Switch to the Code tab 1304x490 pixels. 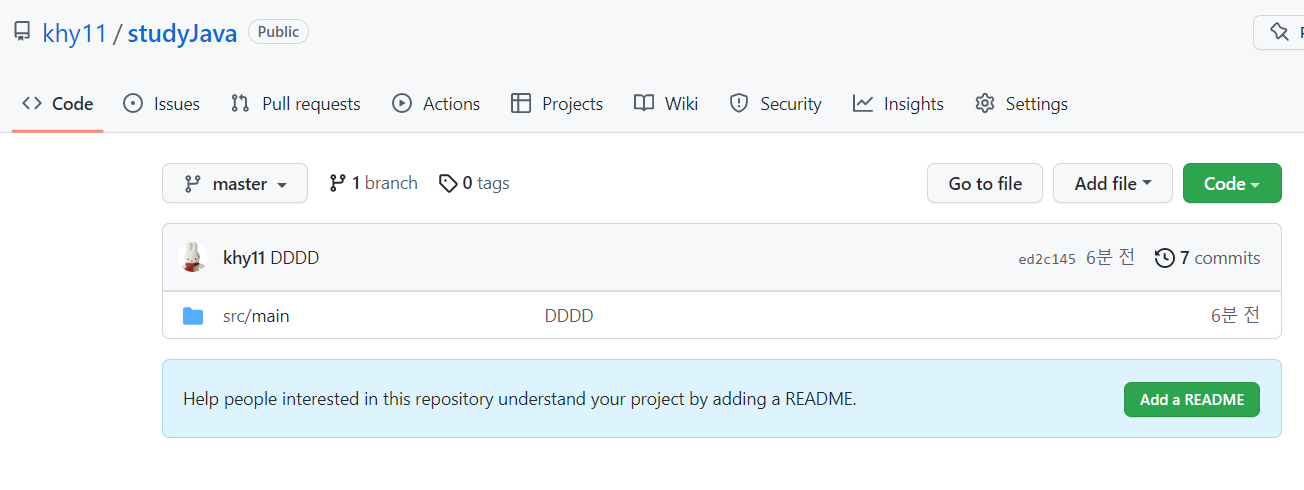click(x=58, y=104)
